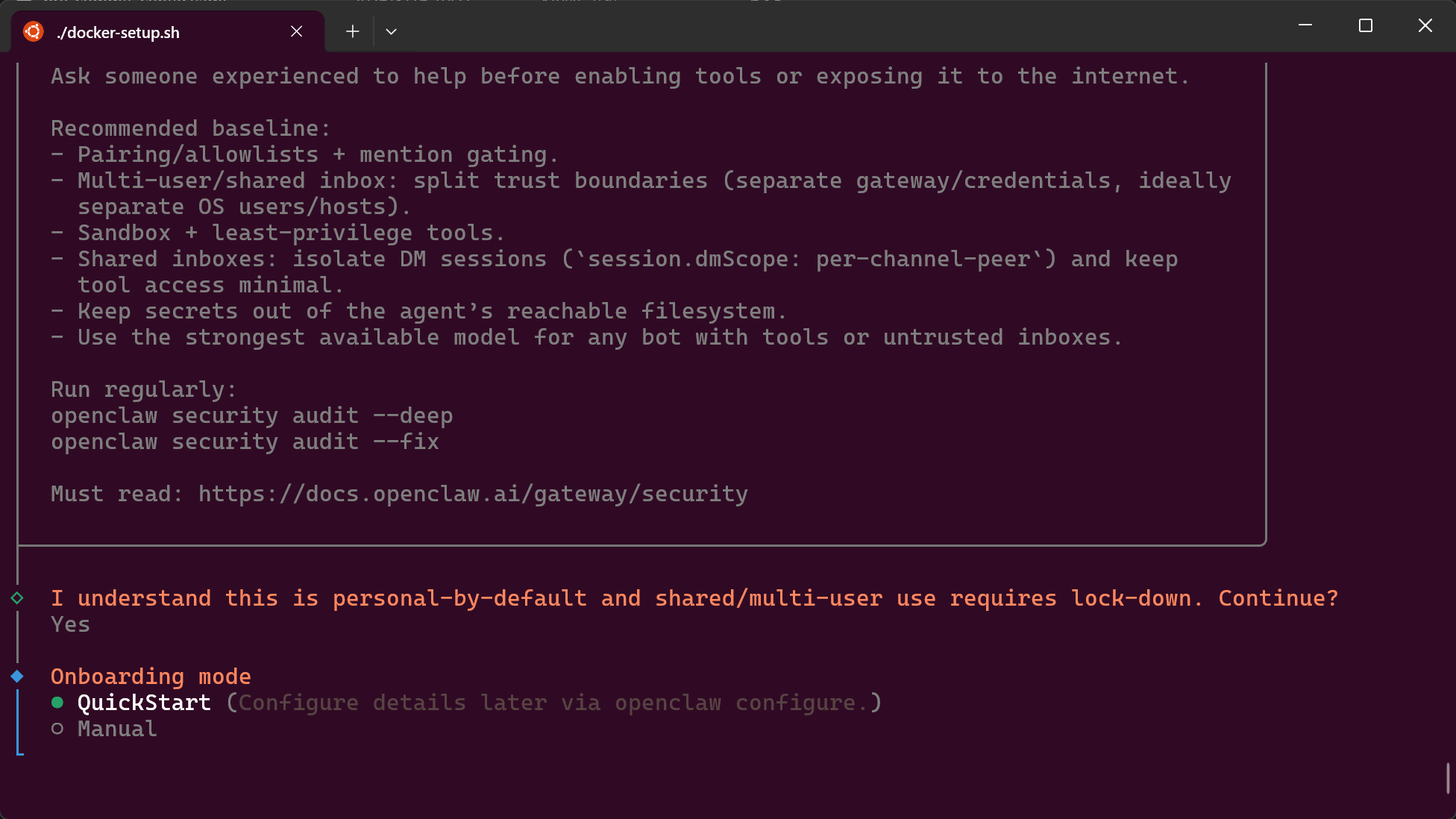Open a new terminal tab with the plus button

352,31
